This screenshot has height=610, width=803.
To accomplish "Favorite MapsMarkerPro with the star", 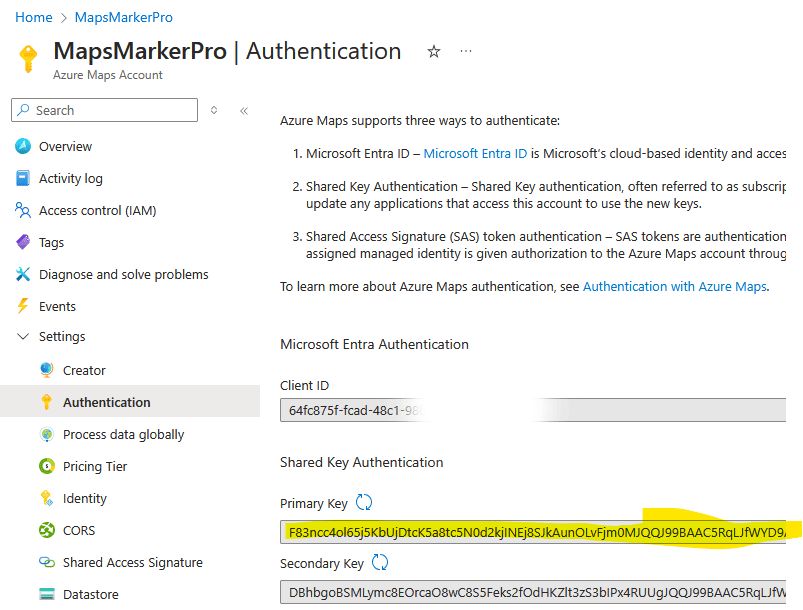I will tap(433, 51).
